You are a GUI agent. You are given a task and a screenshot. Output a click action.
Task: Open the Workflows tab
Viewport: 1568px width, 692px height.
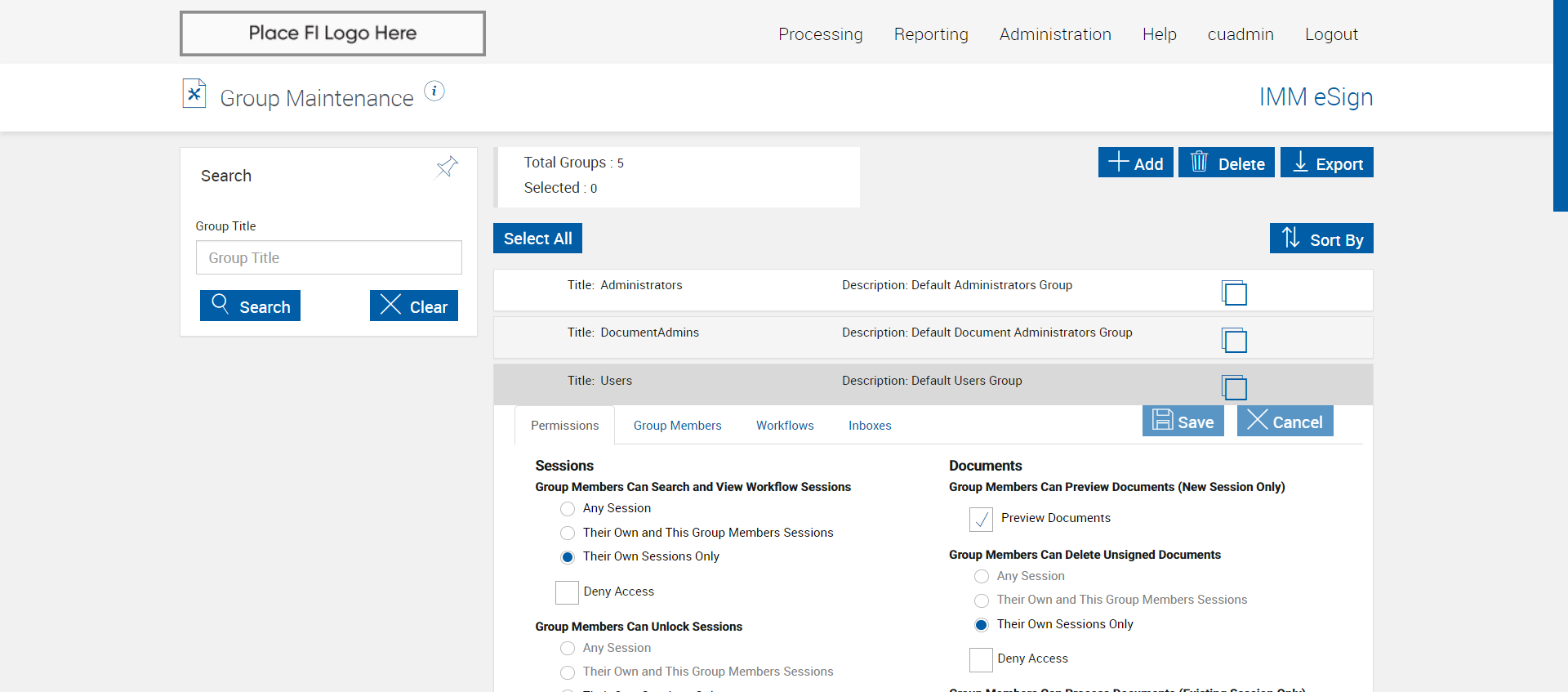pos(784,426)
